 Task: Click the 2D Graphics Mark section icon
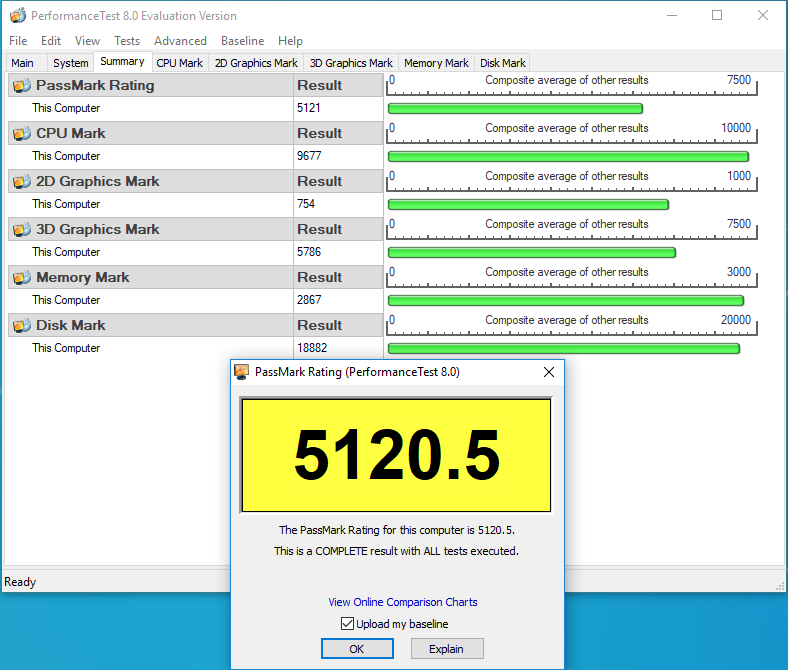click(x=22, y=181)
